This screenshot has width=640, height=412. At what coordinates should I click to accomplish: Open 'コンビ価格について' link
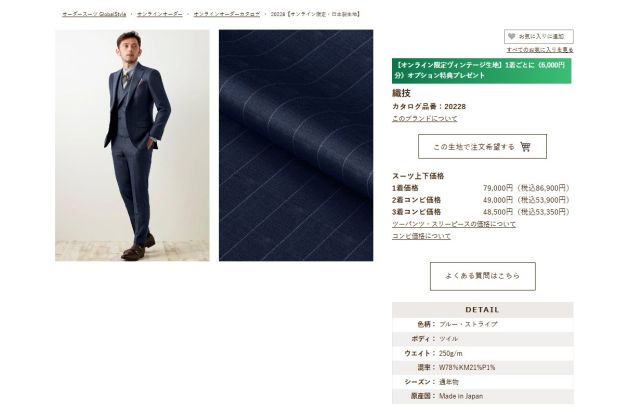[421, 236]
